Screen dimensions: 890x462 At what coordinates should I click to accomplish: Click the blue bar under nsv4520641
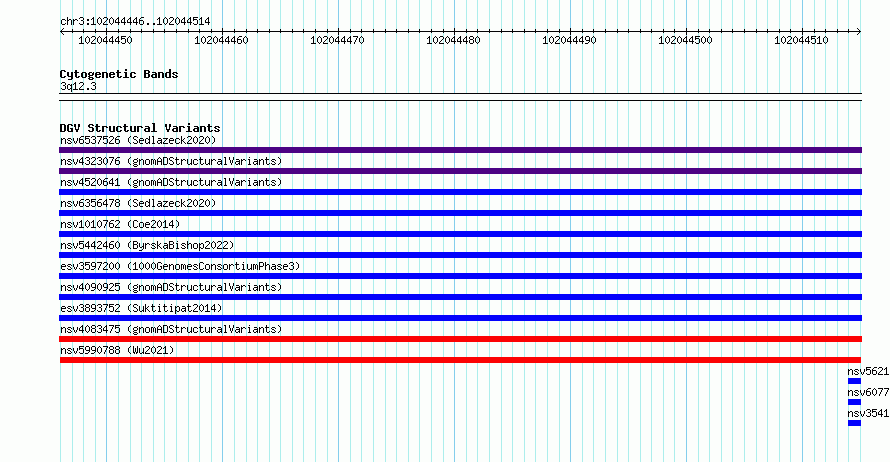pyautogui.click(x=460, y=192)
